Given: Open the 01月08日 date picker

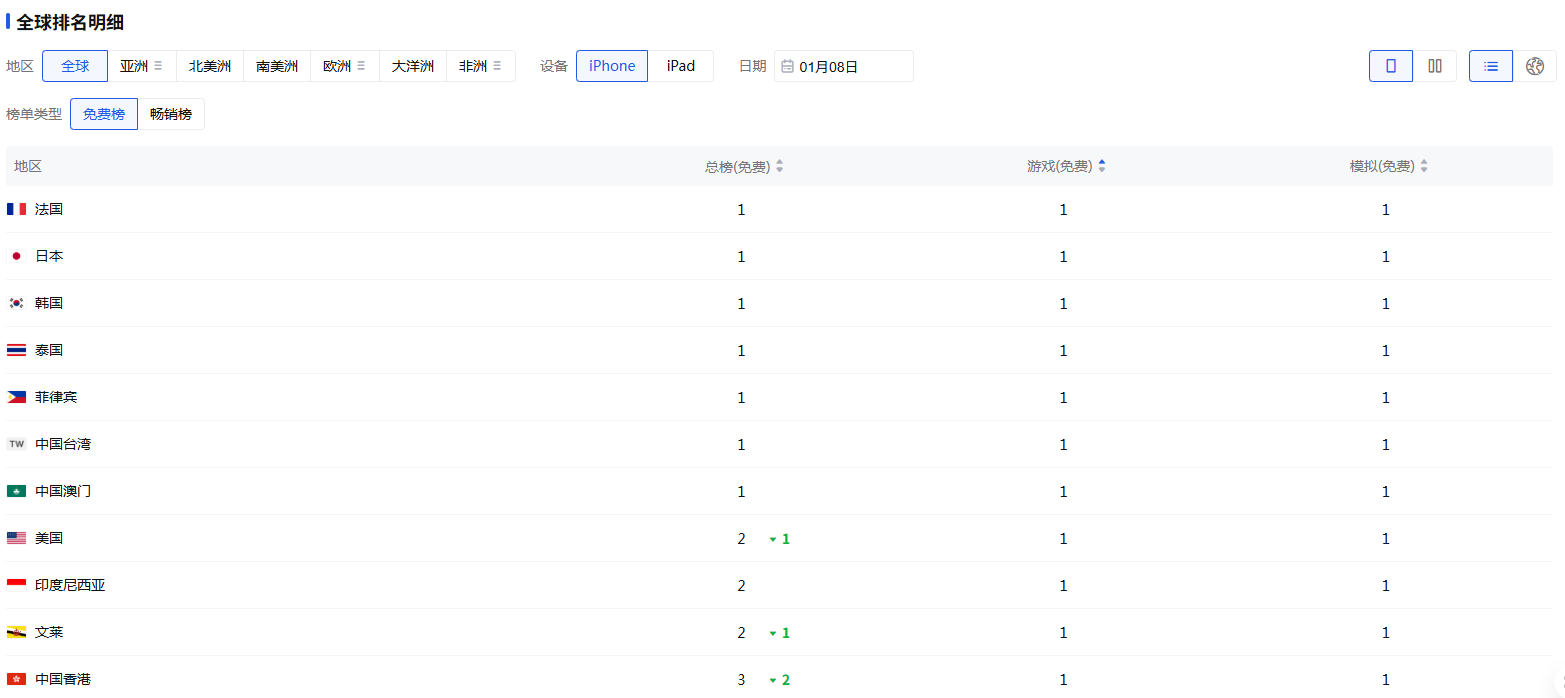Looking at the screenshot, I should point(843,66).
